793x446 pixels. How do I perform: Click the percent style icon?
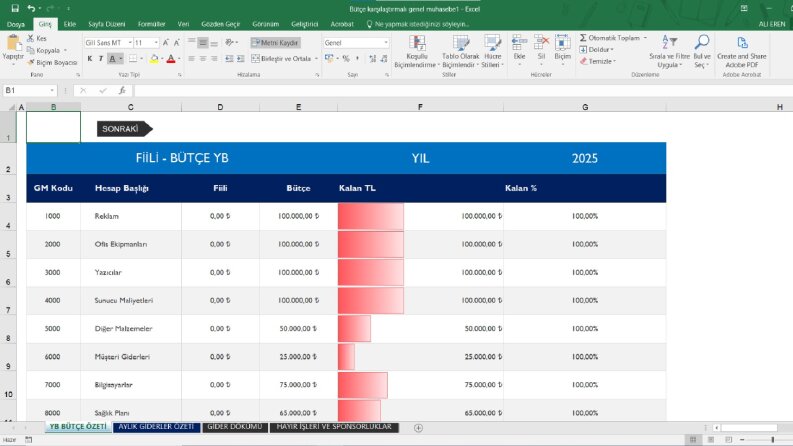coord(346,59)
